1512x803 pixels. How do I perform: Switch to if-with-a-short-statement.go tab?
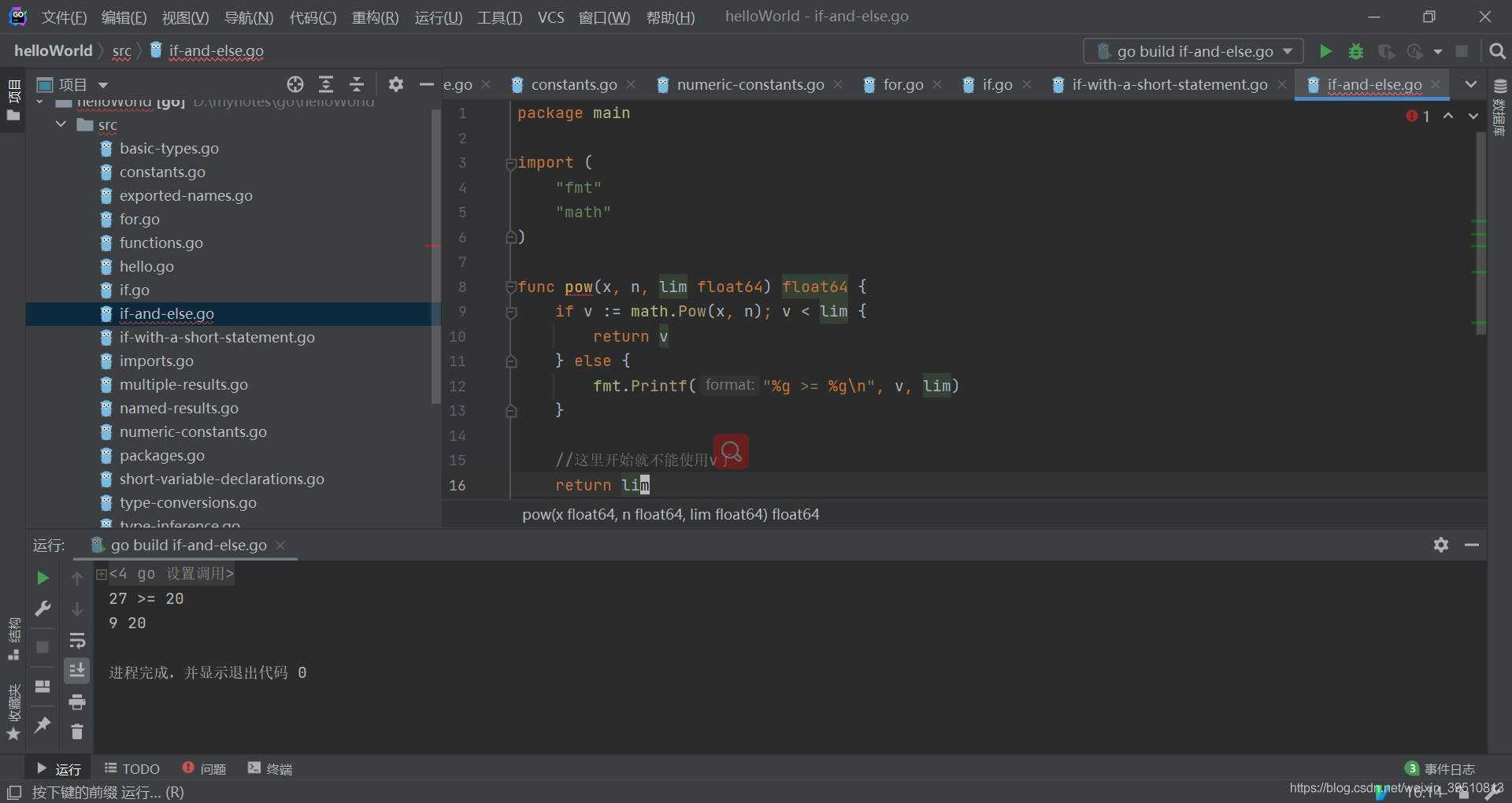tap(1169, 84)
